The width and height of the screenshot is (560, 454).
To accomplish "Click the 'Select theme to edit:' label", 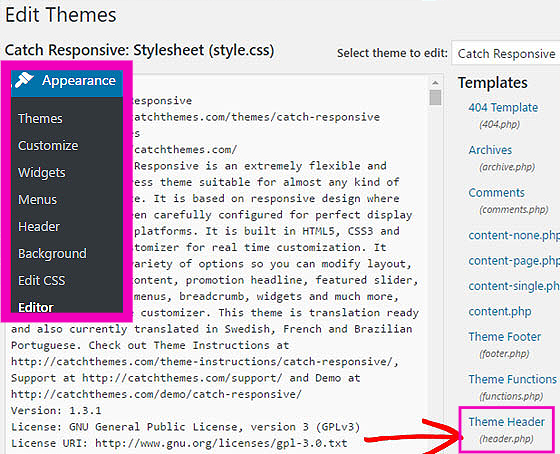I will point(392,53).
